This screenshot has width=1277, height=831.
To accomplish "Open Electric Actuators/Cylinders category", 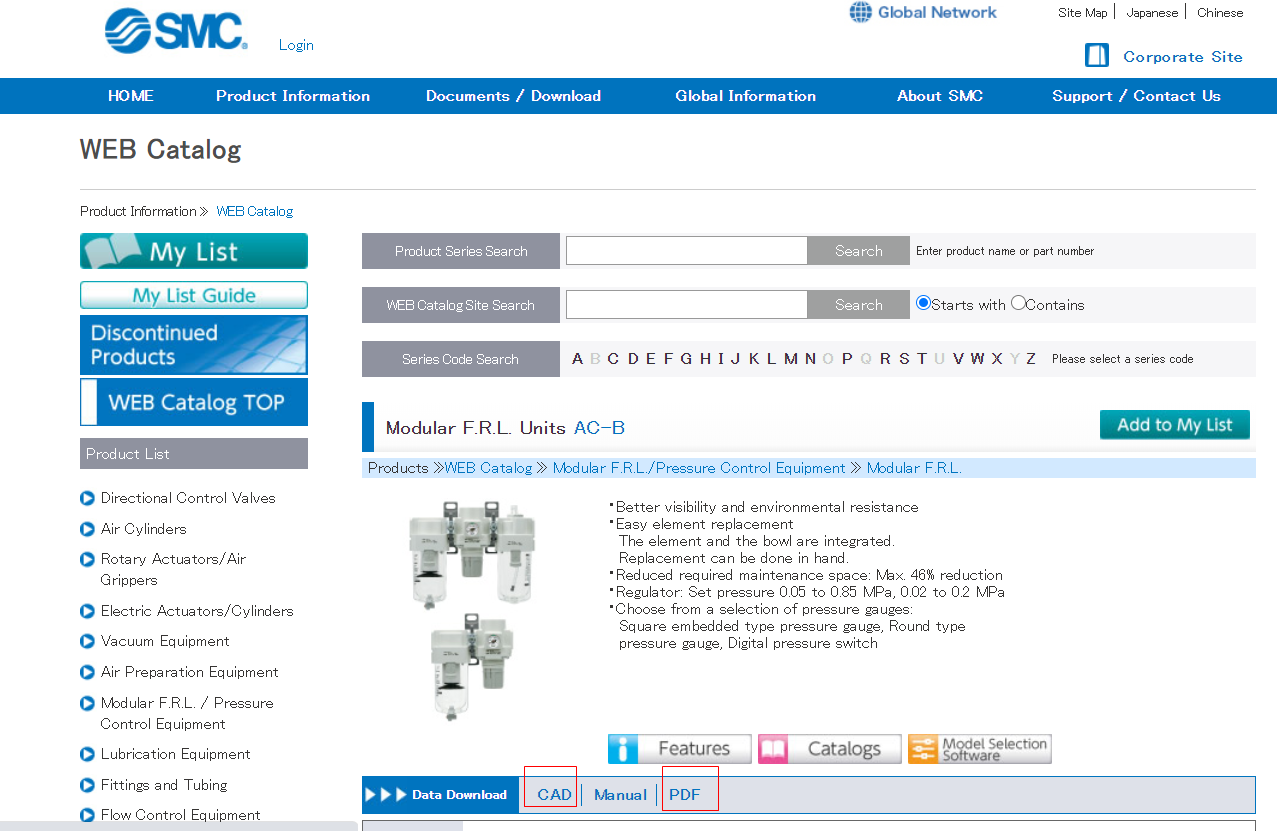I will 197,611.
